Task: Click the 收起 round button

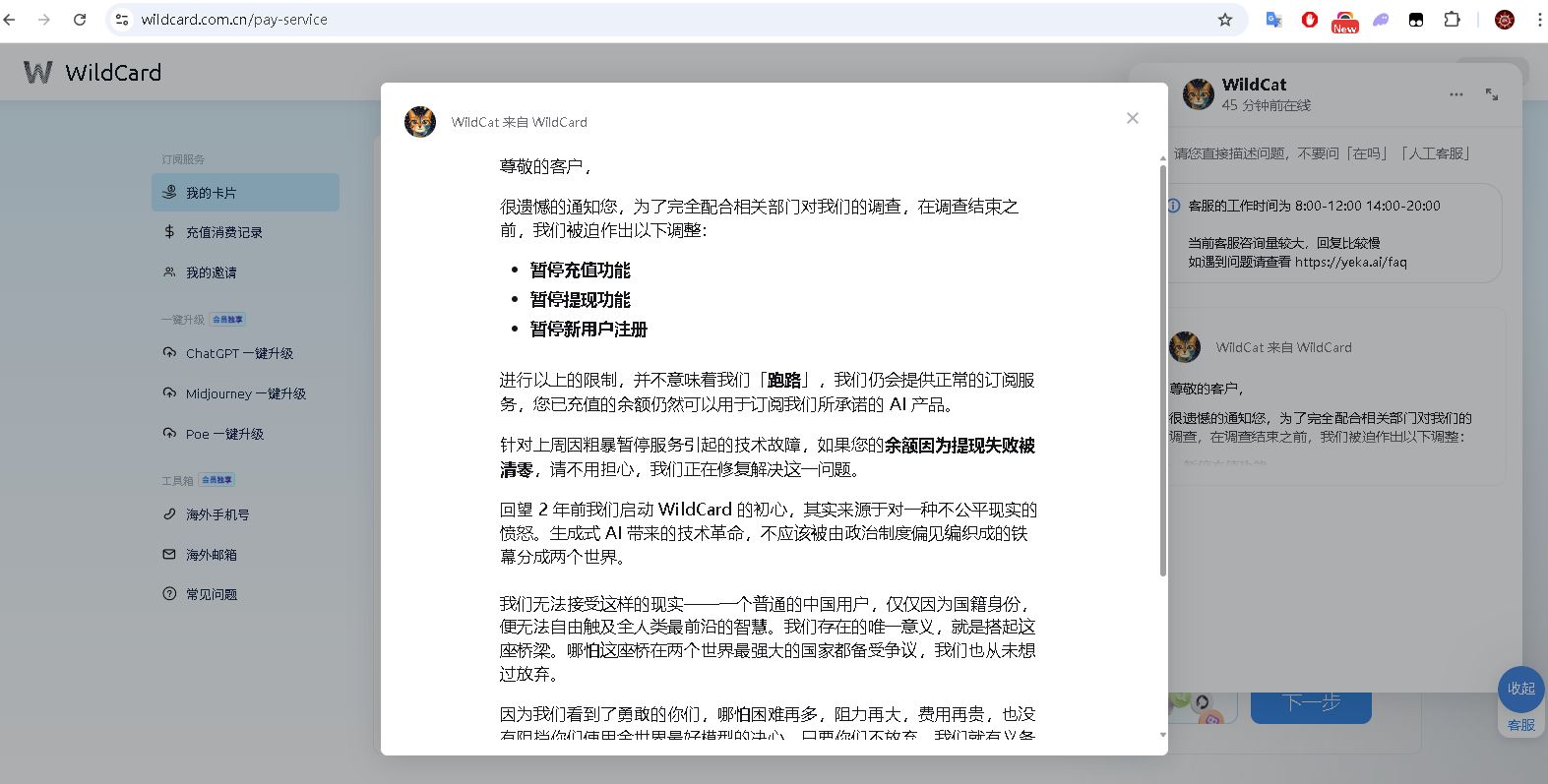Action: 1520,689
